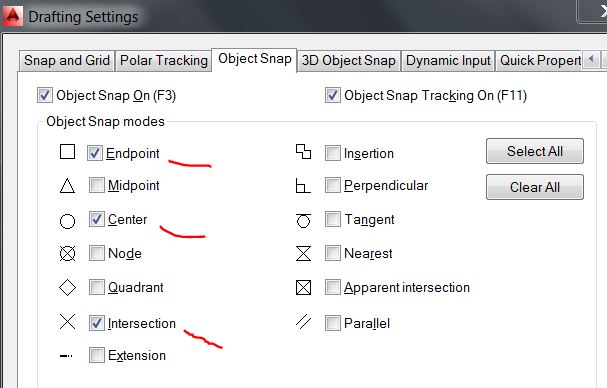This screenshot has height=388, width=607.
Task: Enable the Apparent intersection checkbox
Action: pos(333,287)
